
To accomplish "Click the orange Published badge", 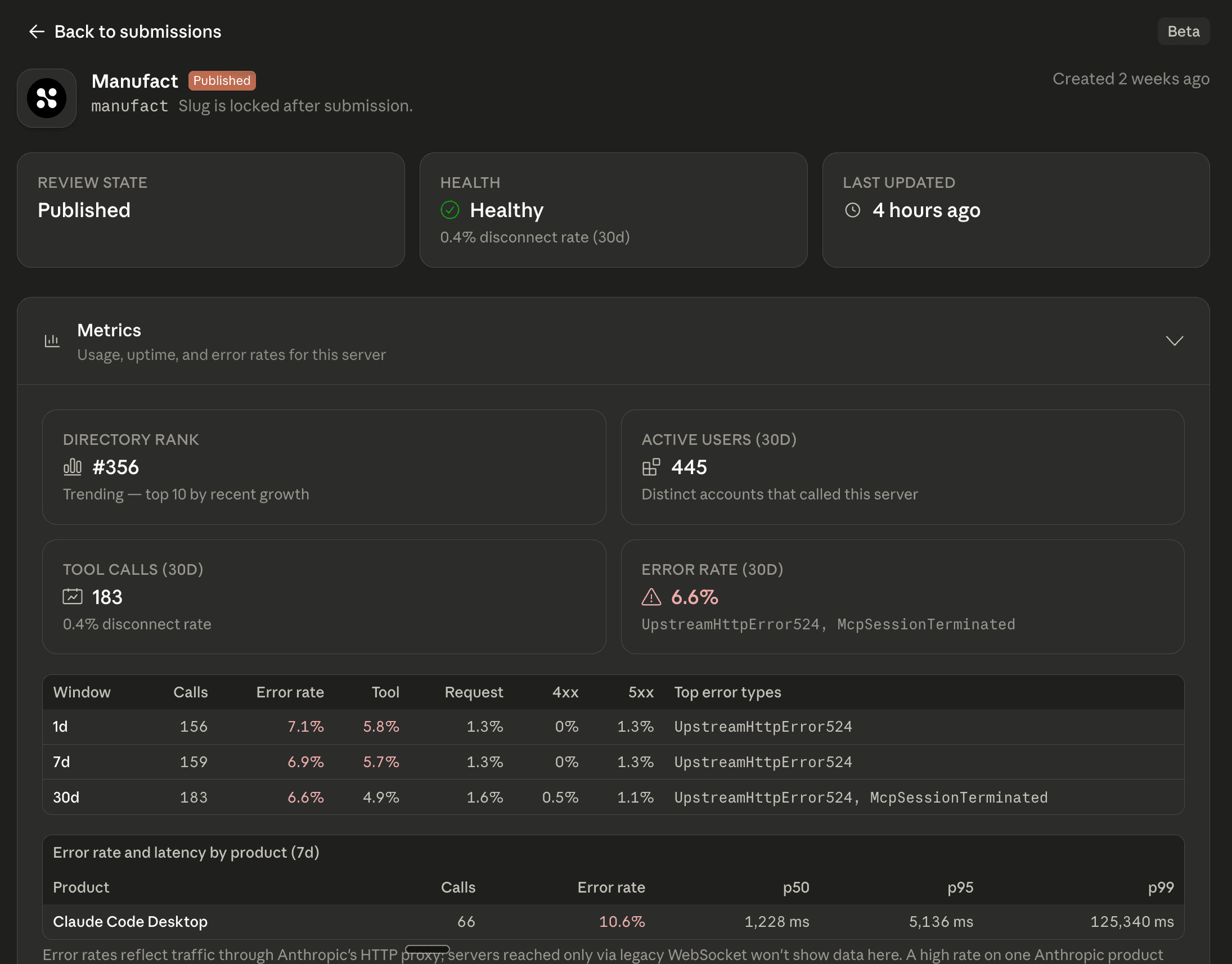I will click(x=222, y=81).
